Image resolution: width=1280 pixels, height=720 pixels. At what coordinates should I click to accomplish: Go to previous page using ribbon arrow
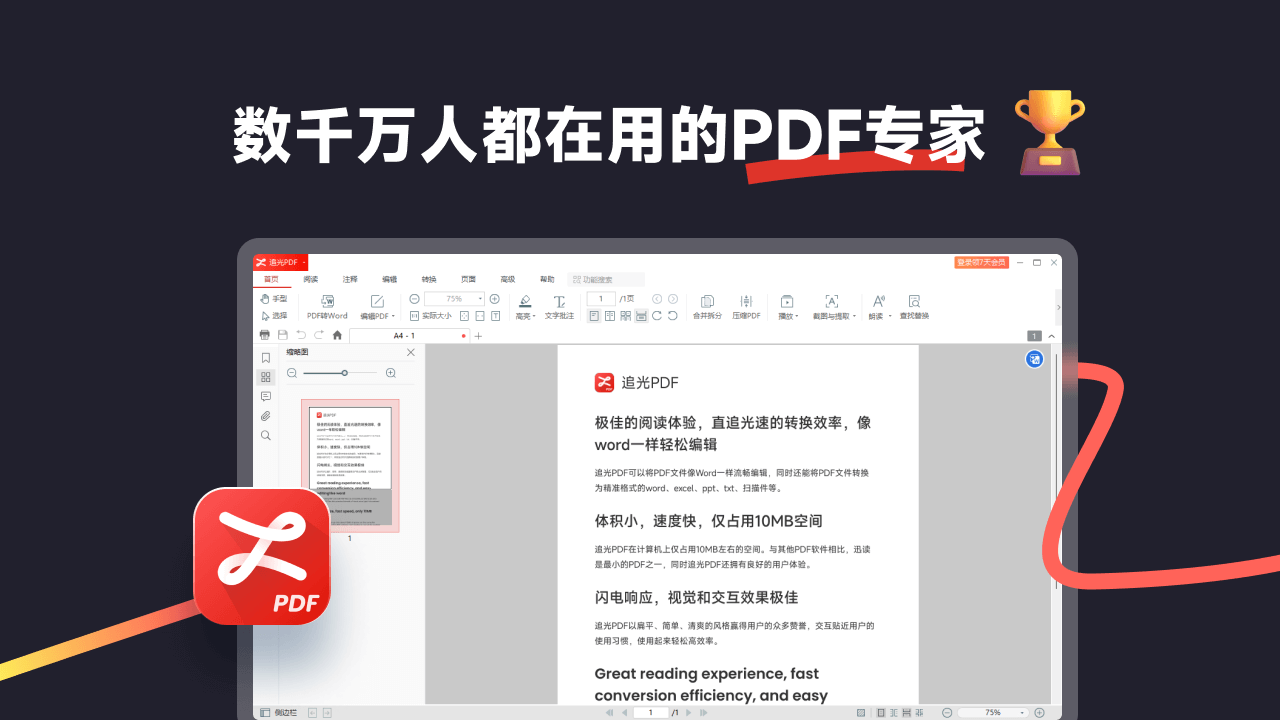coord(657,299)
